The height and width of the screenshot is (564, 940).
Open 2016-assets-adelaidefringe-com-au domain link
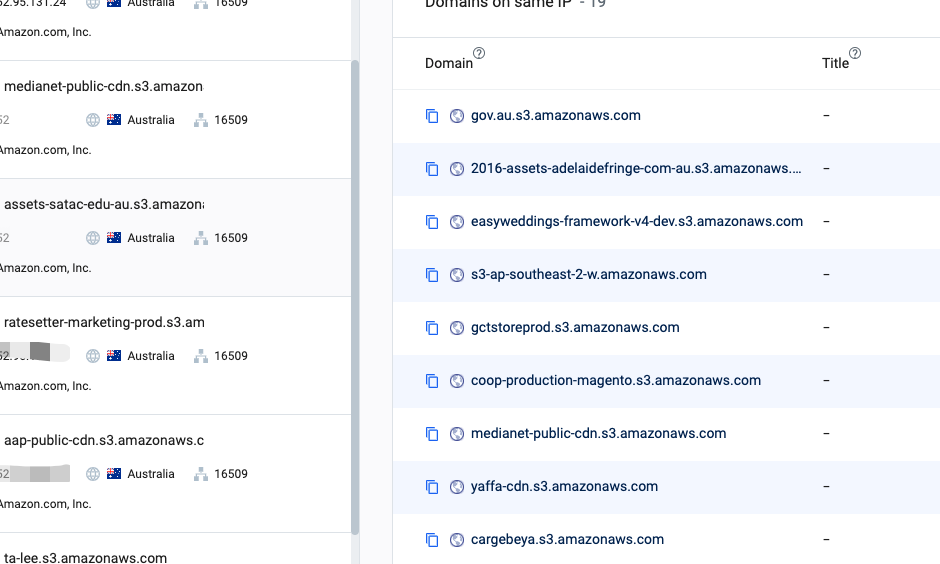click(636, 168)
